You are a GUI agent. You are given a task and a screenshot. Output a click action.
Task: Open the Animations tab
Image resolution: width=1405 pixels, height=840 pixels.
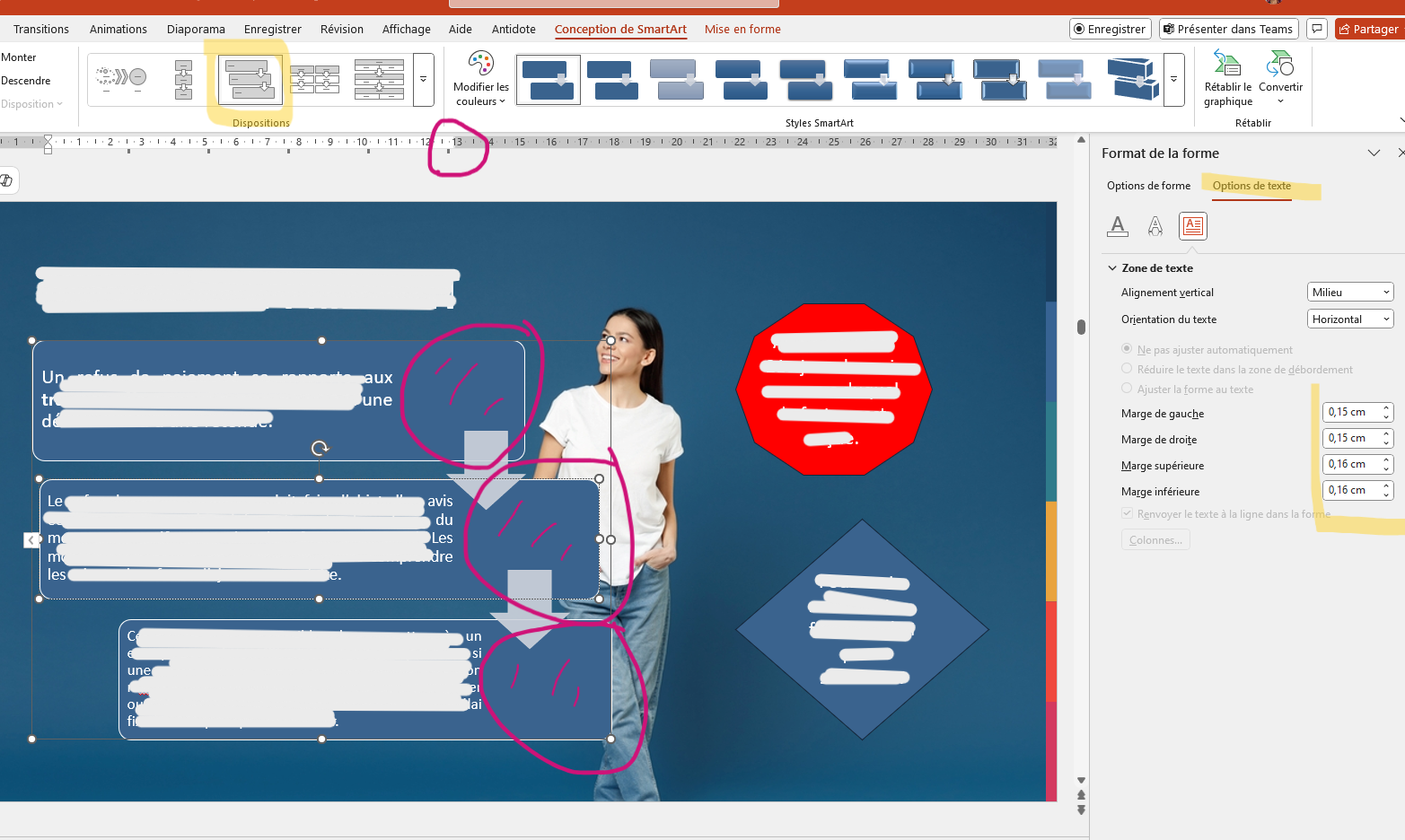[119, 29]
